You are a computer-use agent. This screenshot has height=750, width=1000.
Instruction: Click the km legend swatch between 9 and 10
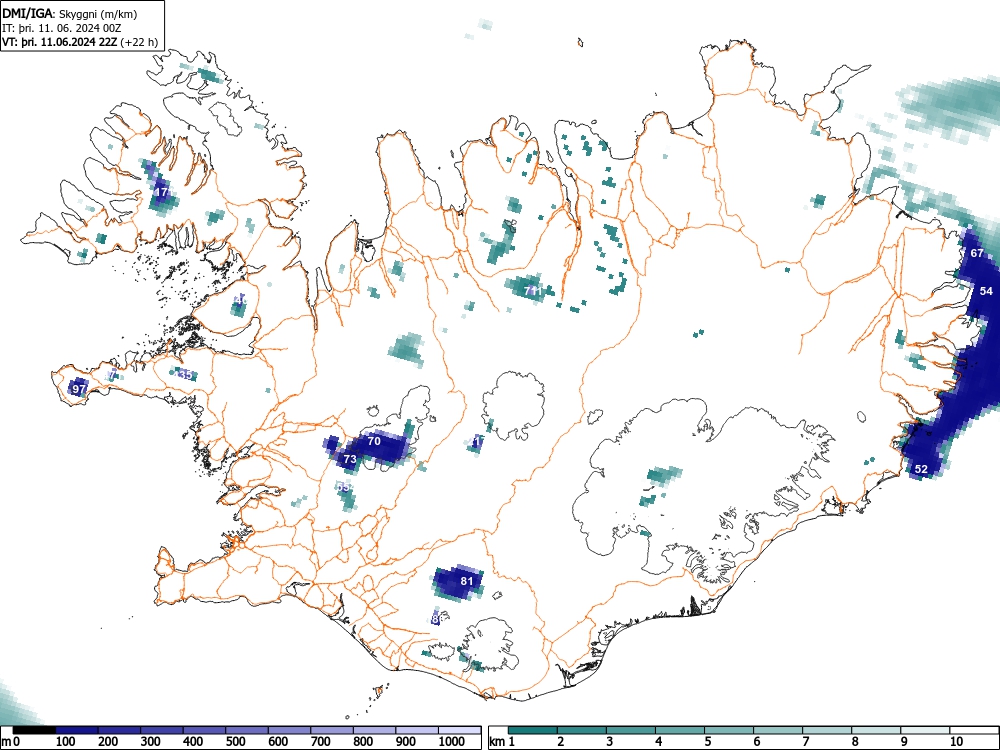pyautogui.click(x=925, y=730)
